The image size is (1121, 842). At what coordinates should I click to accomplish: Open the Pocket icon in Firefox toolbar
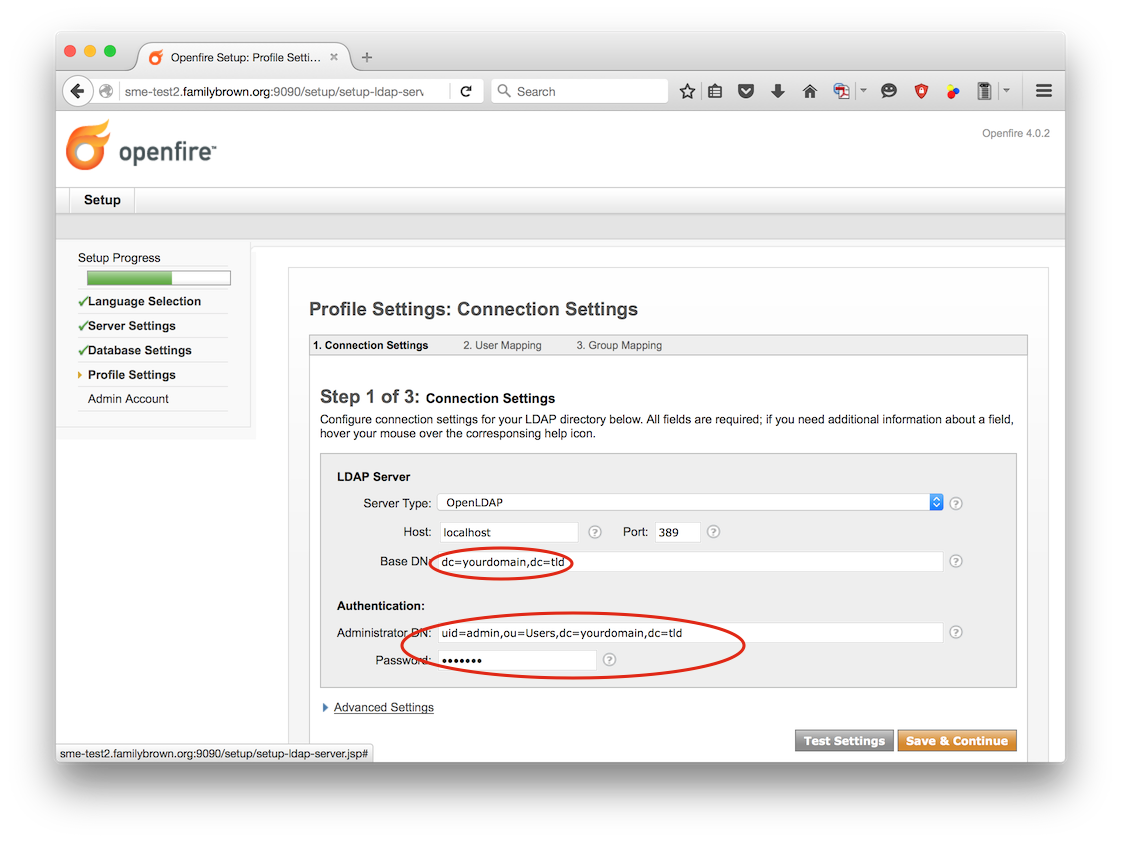click(x=746, y=91)
